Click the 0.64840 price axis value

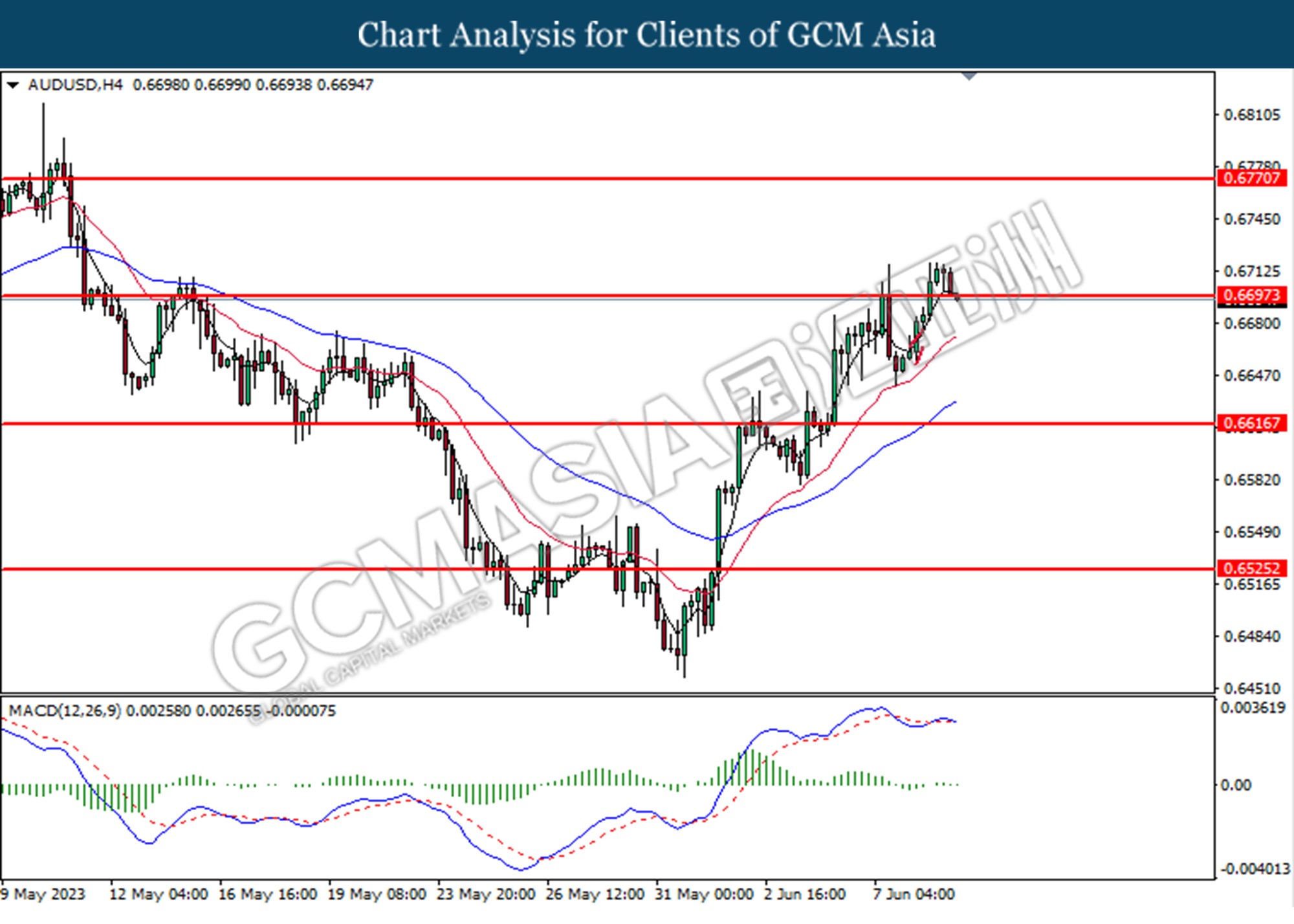[1252, 637]
